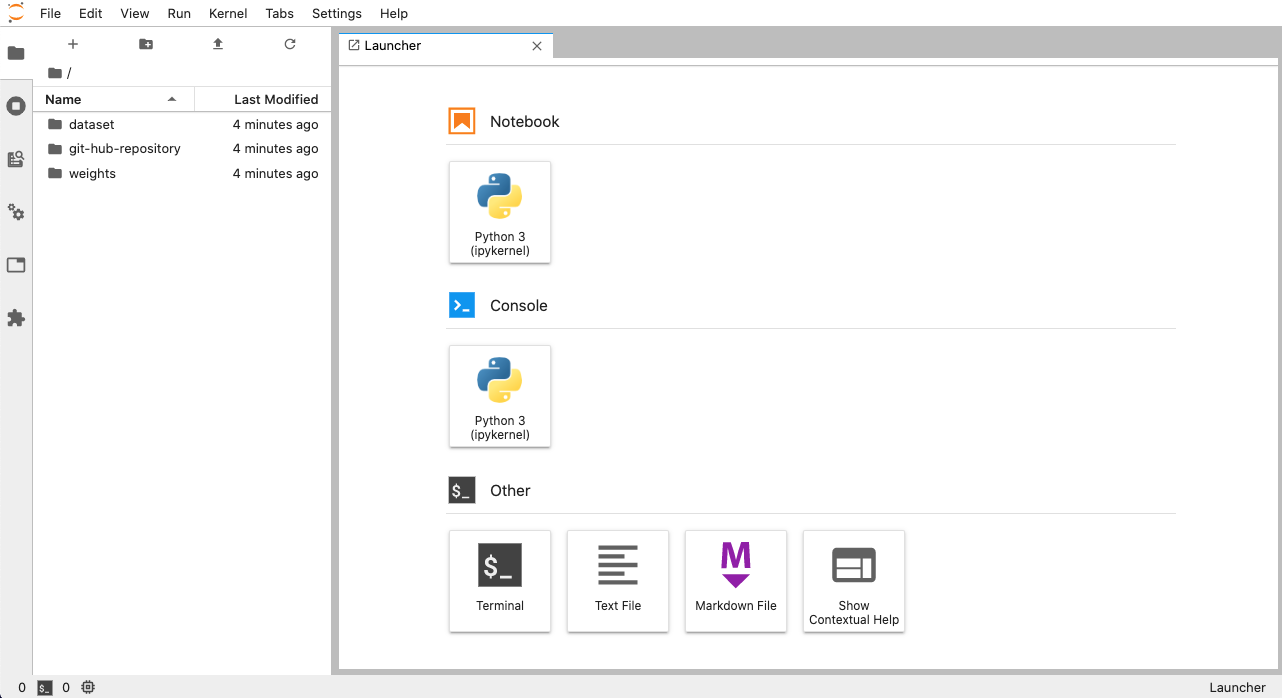Open the Kernel menu
Screen dimensions: 1282x698
228,14
